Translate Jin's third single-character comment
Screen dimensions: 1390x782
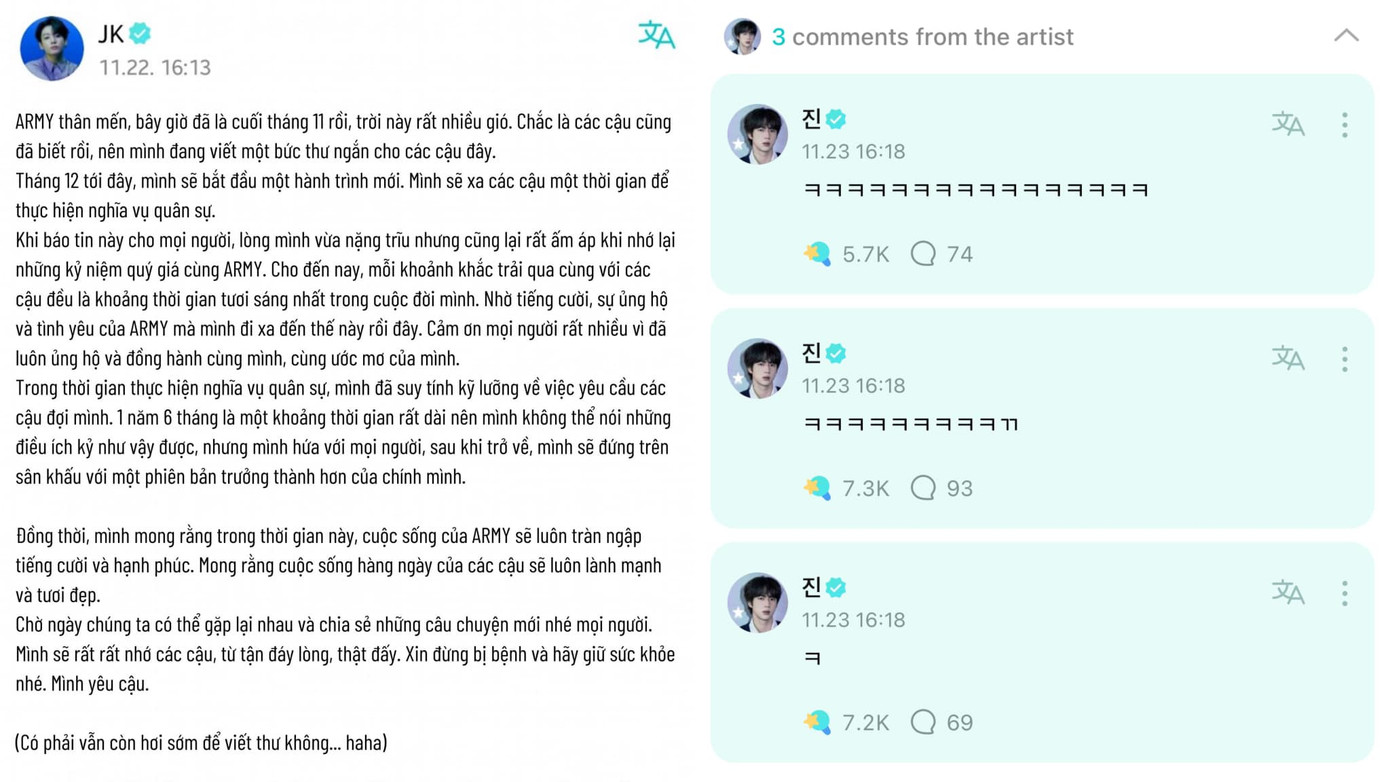1287,592
